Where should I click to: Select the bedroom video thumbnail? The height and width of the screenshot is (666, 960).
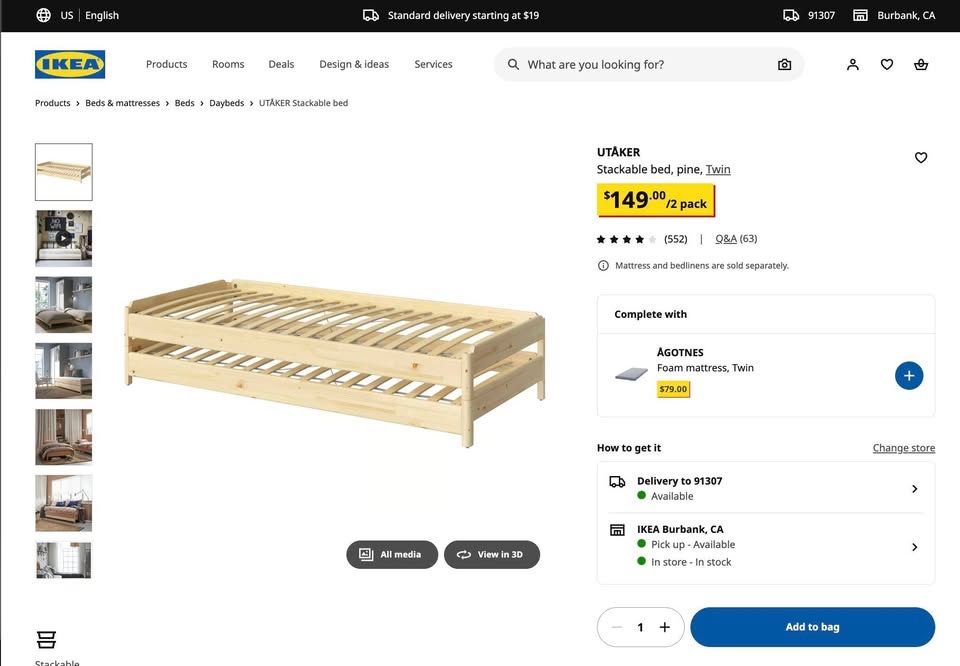click(x=63, y=237)
